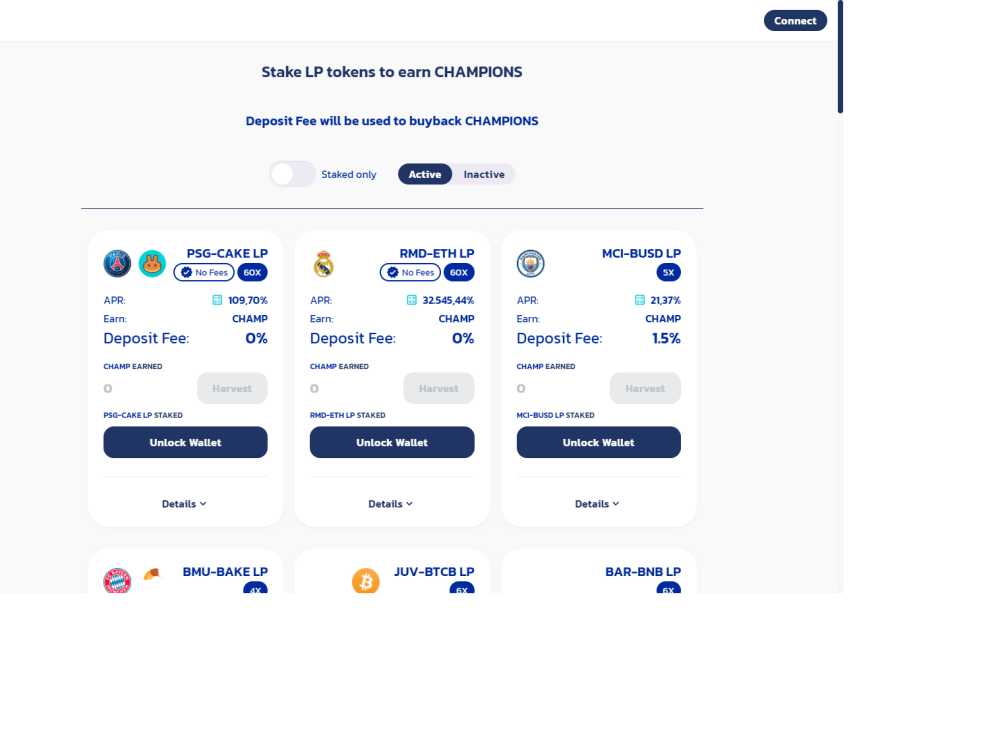Click the PSG-CAKE LP title

(227, 253)
